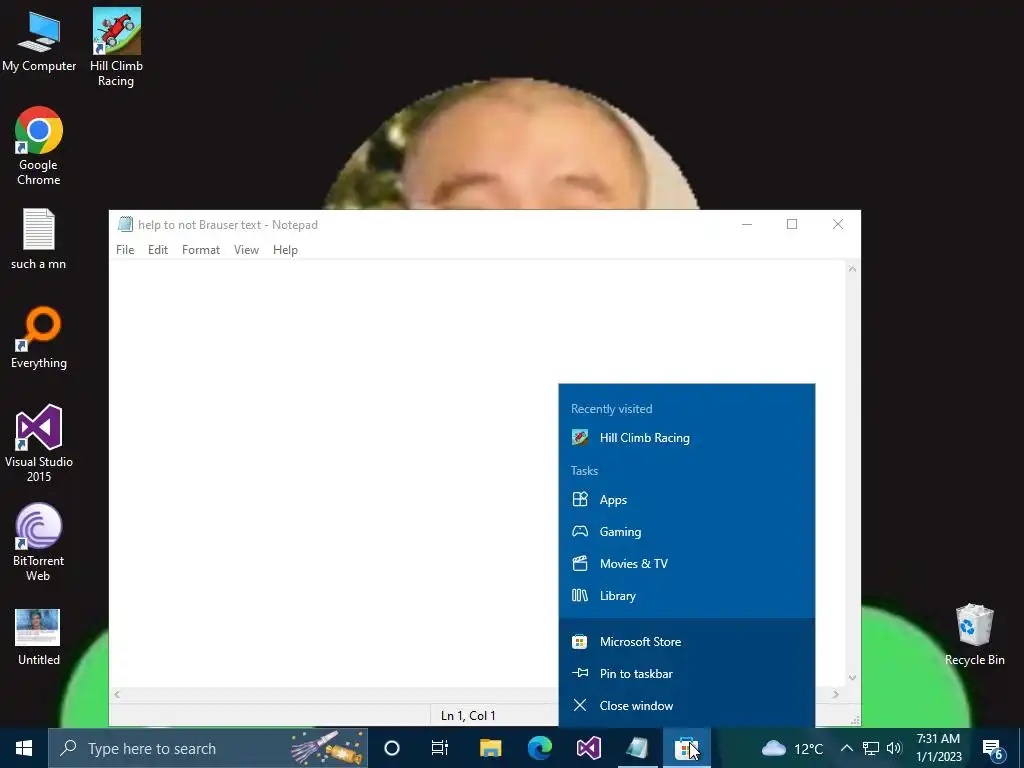
Task: Select the 'such a mn' text file
Action: (x=39, y=239)
